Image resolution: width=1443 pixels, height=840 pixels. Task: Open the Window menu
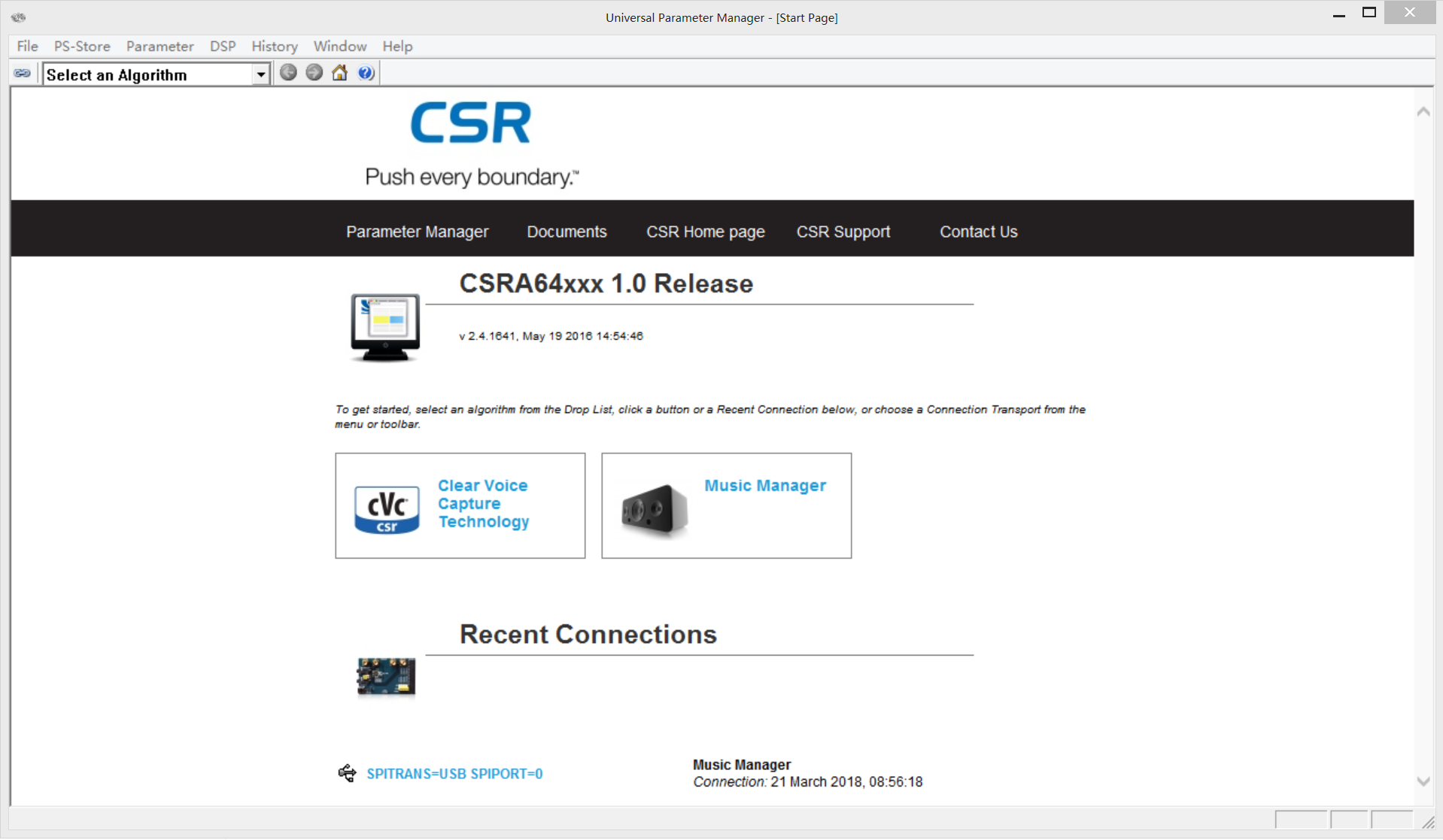tap(340, 46)
